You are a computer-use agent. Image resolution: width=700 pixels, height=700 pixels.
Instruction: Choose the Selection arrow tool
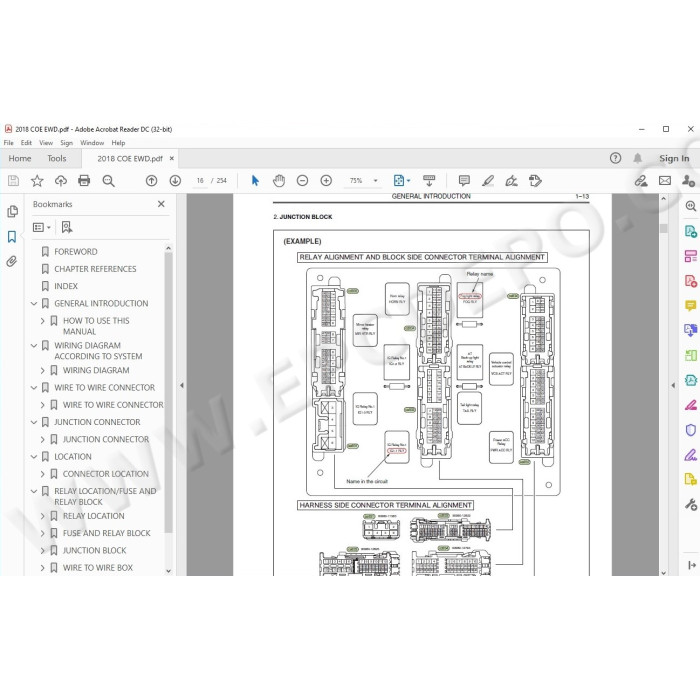point(255,181)
